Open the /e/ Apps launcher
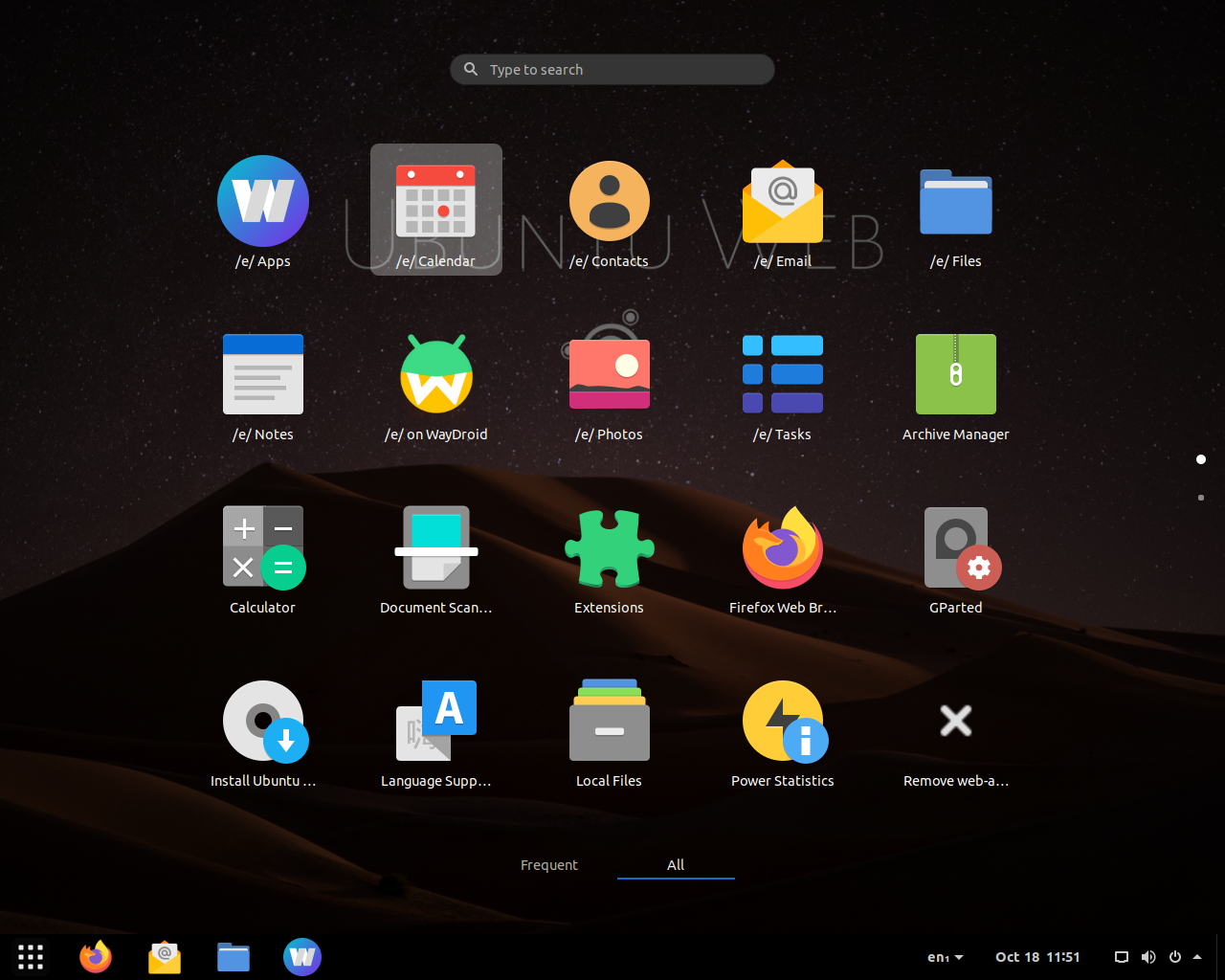 click(x=263, y=212)
